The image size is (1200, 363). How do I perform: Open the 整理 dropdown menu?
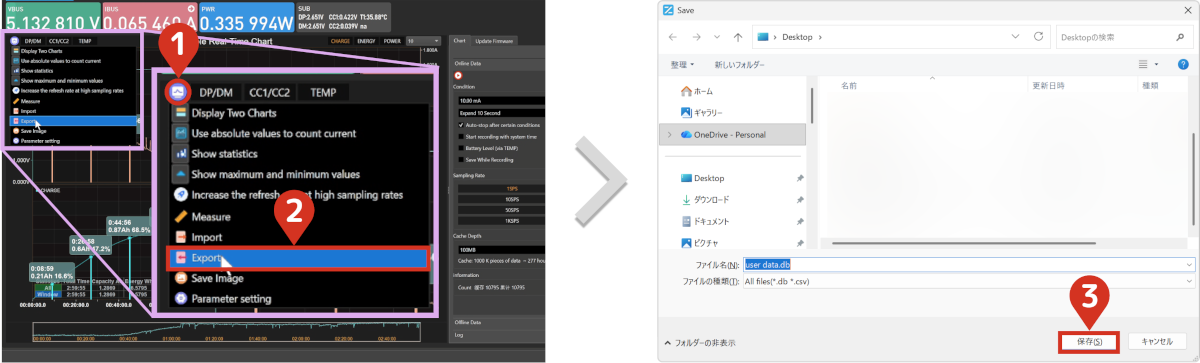coord(682,64)
